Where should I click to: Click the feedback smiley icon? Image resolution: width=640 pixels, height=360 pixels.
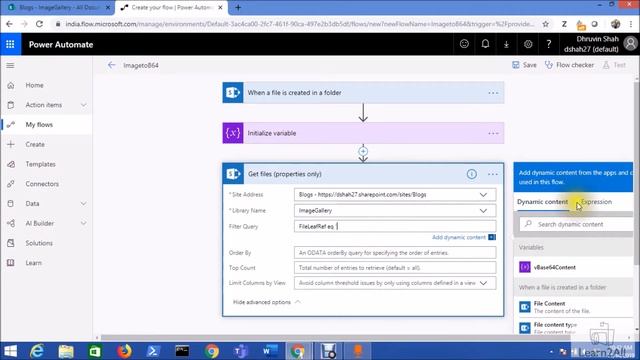point(464,44)
